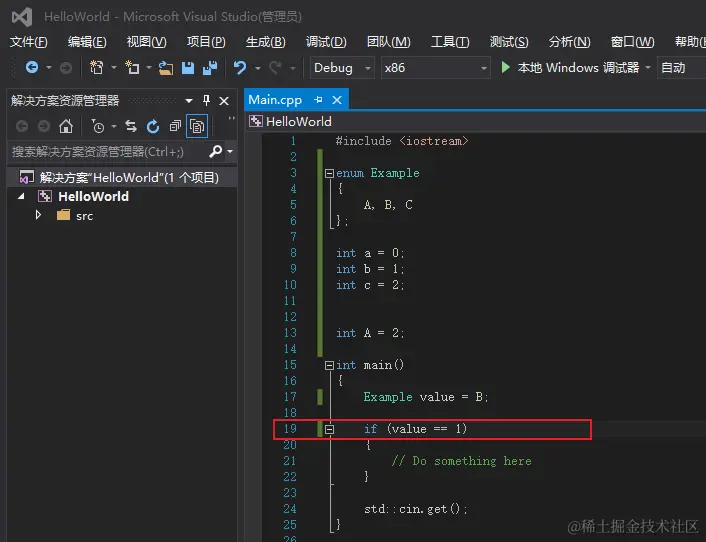The height and width of the screenshot is (542, 706).
Task: Click 'Example value = B;' code line
Action: pyautogui.click(x=426, y=397)
